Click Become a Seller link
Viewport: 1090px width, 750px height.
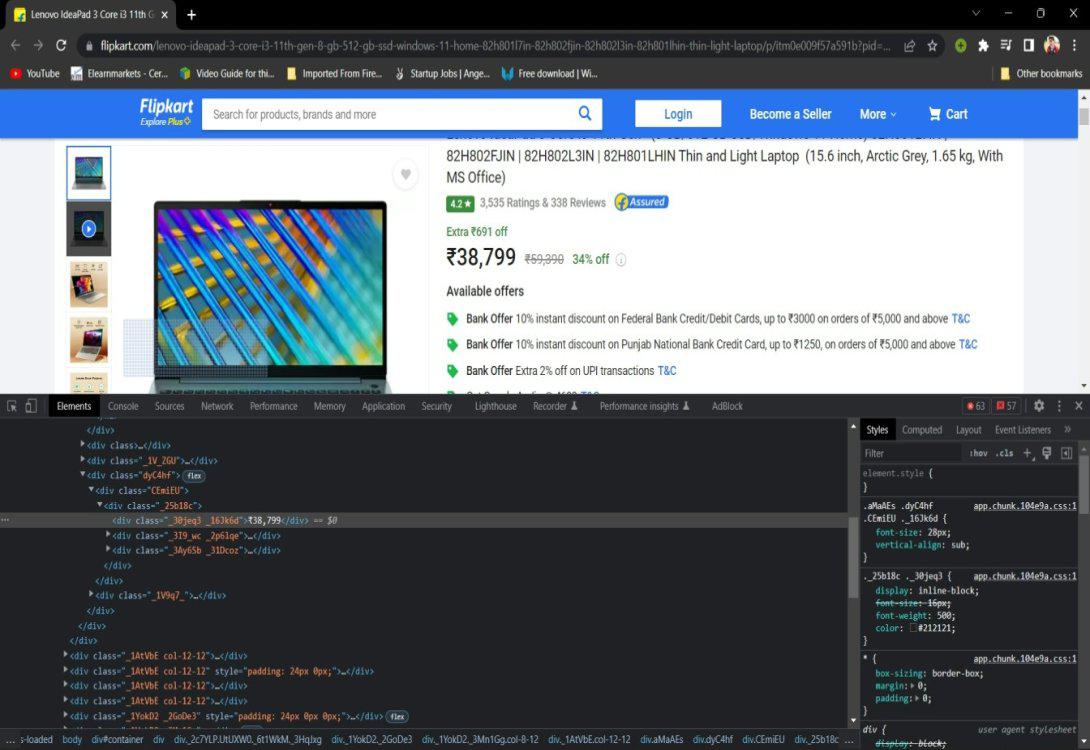[790, 114]
